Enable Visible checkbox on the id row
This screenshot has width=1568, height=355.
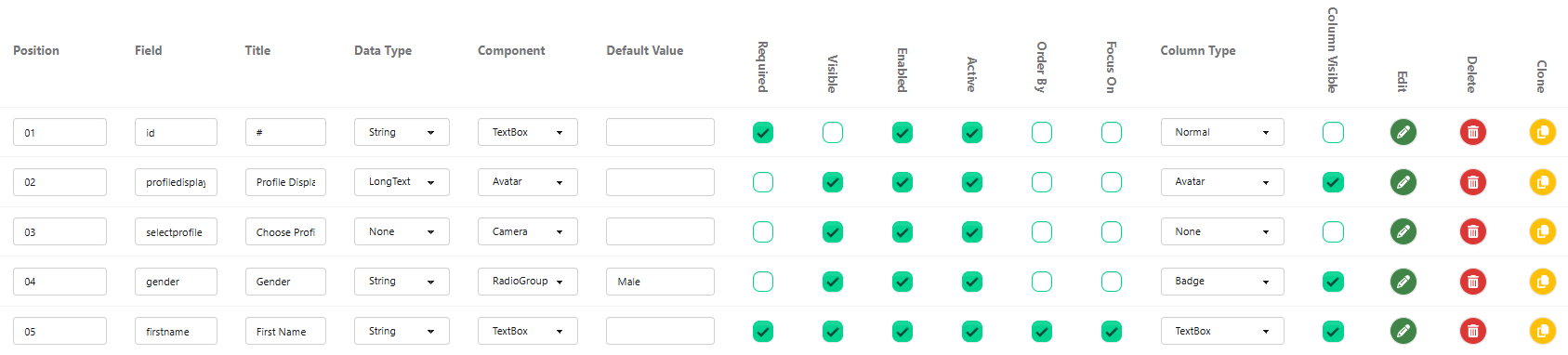832,133
